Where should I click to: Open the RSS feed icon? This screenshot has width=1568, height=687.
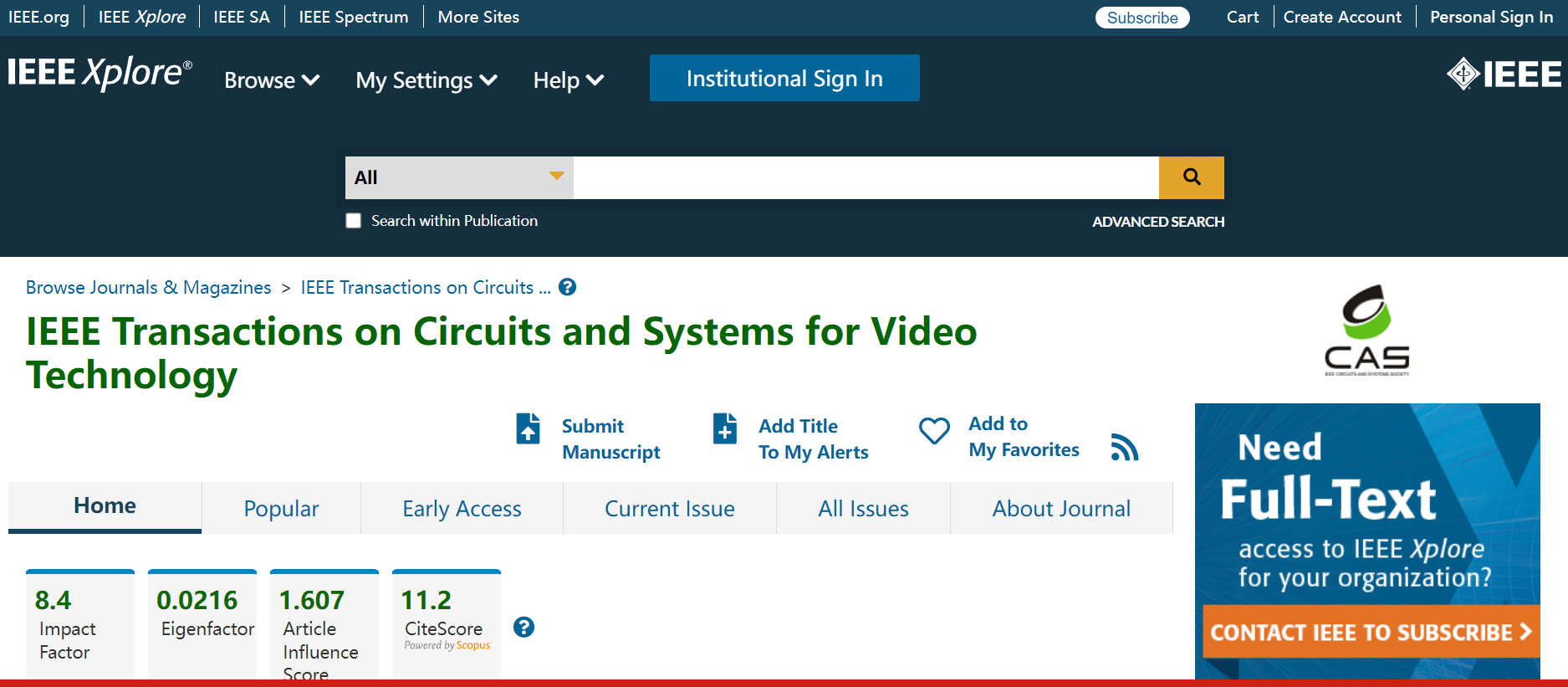tap(1125, 448)
